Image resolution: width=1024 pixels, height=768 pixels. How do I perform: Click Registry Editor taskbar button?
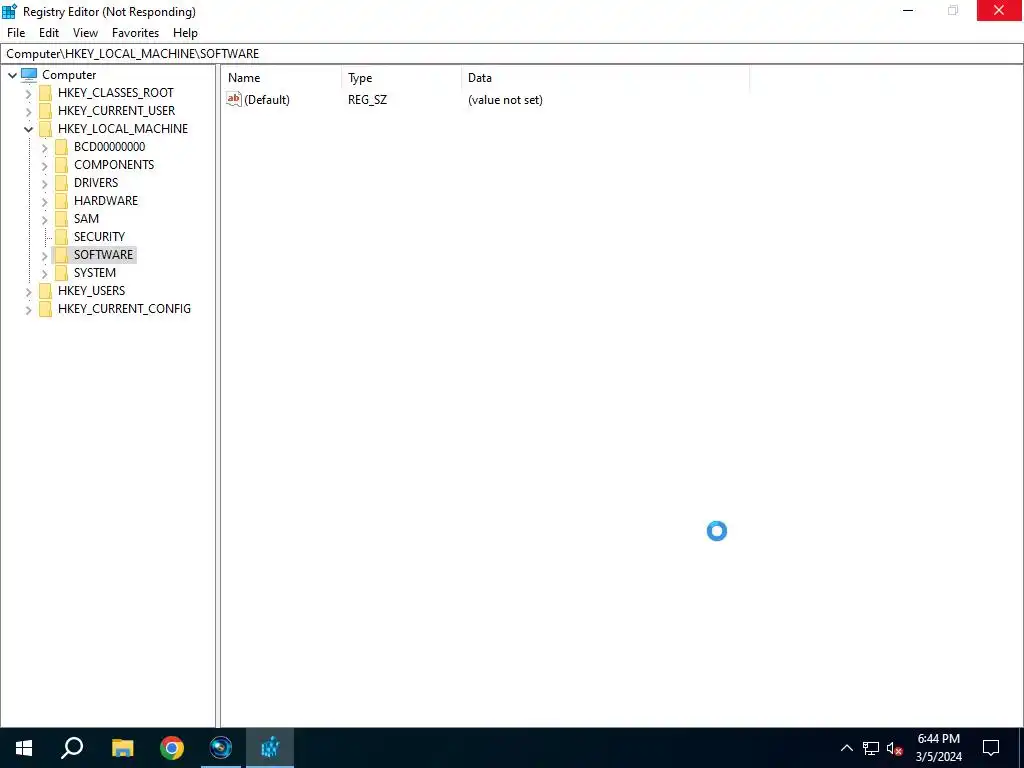tap(270, 748)
